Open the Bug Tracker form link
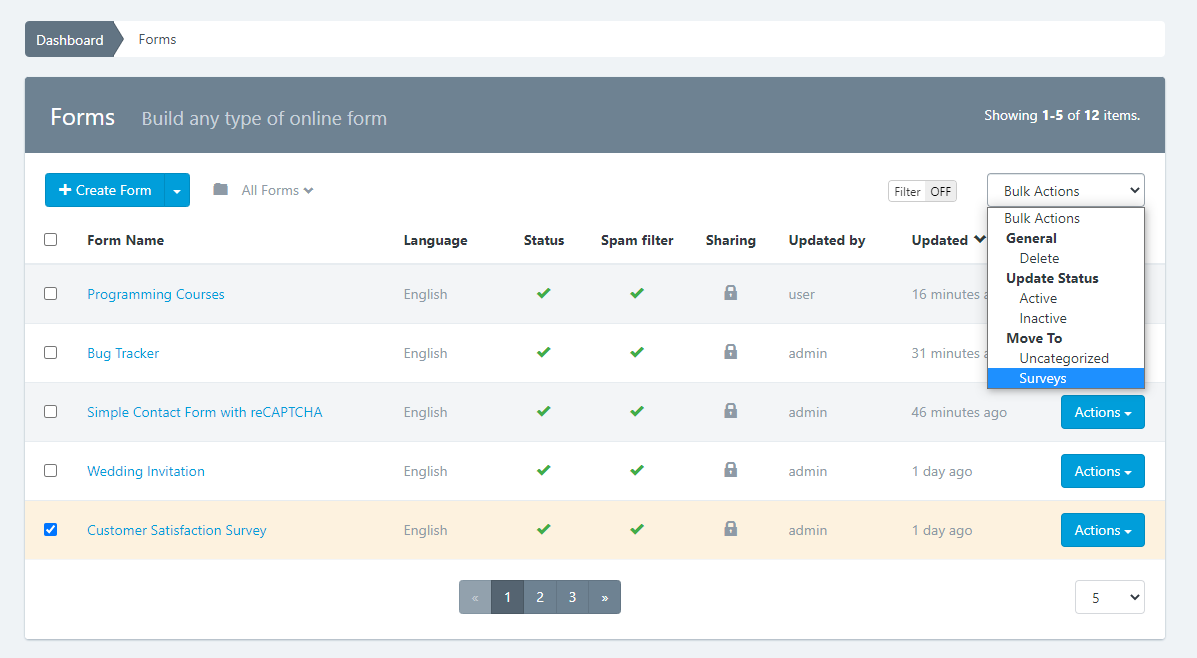1197x658 pixels. 123,353
